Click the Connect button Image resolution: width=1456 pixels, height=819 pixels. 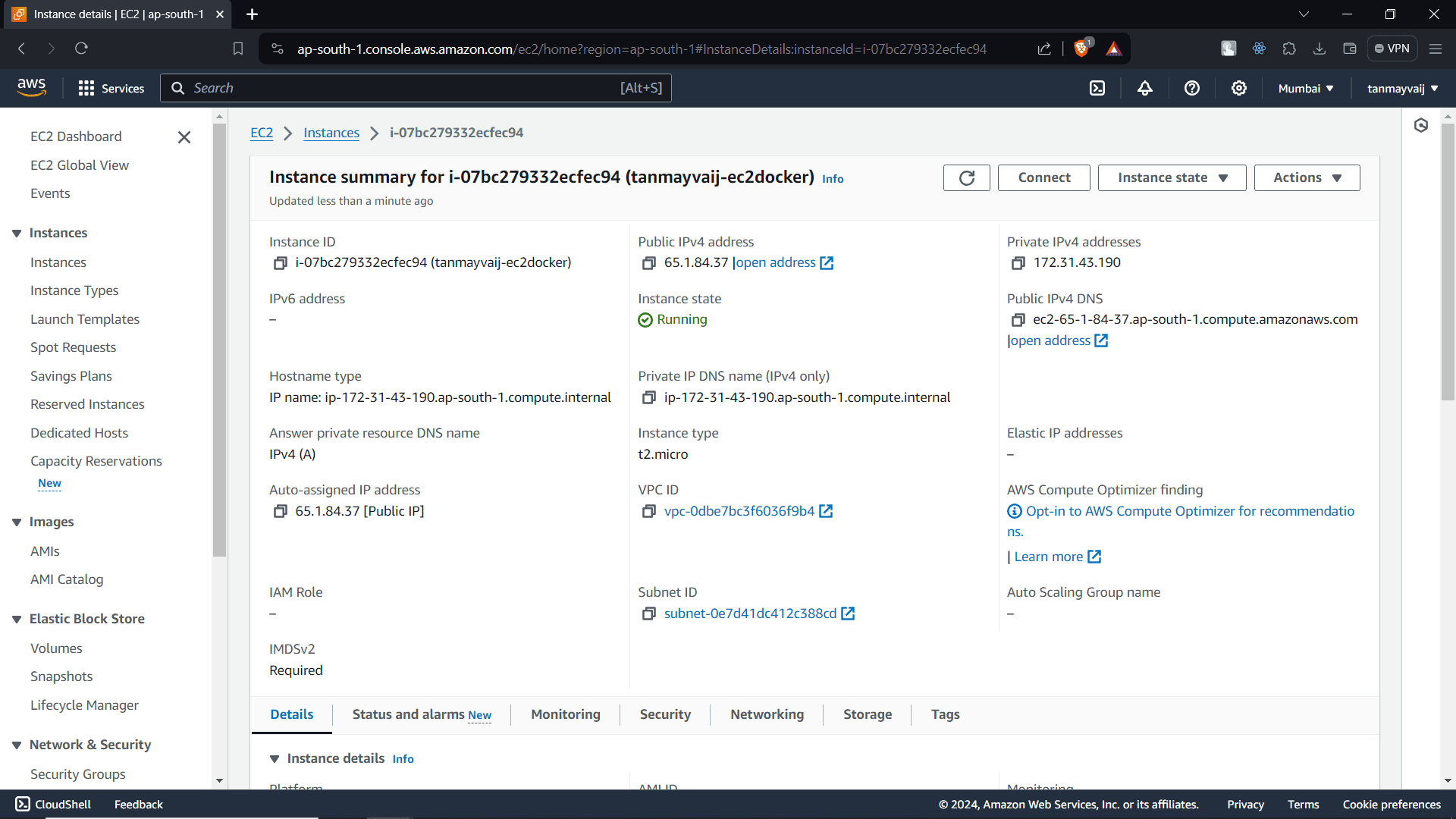point(1043,177)
